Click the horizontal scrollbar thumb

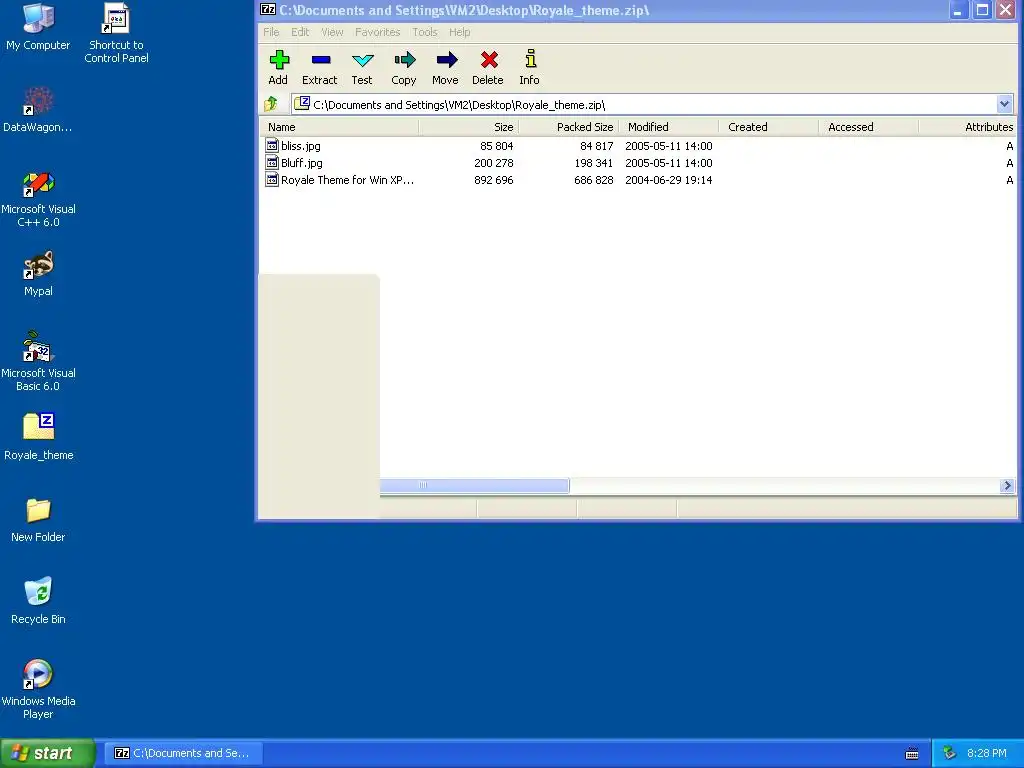(x=474, y=485)
